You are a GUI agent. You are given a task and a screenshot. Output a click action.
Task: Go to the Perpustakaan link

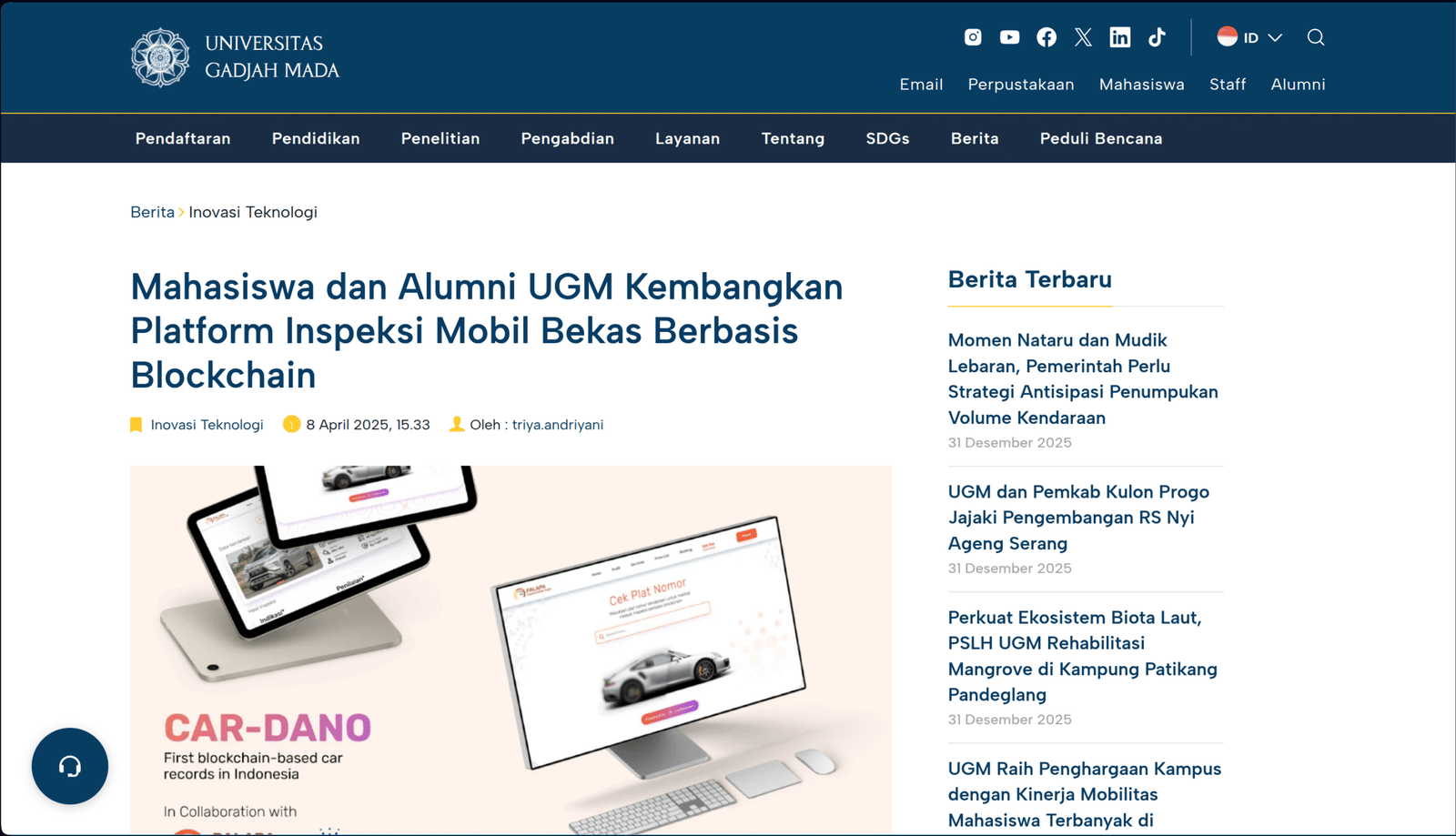tap(1021, 85)
